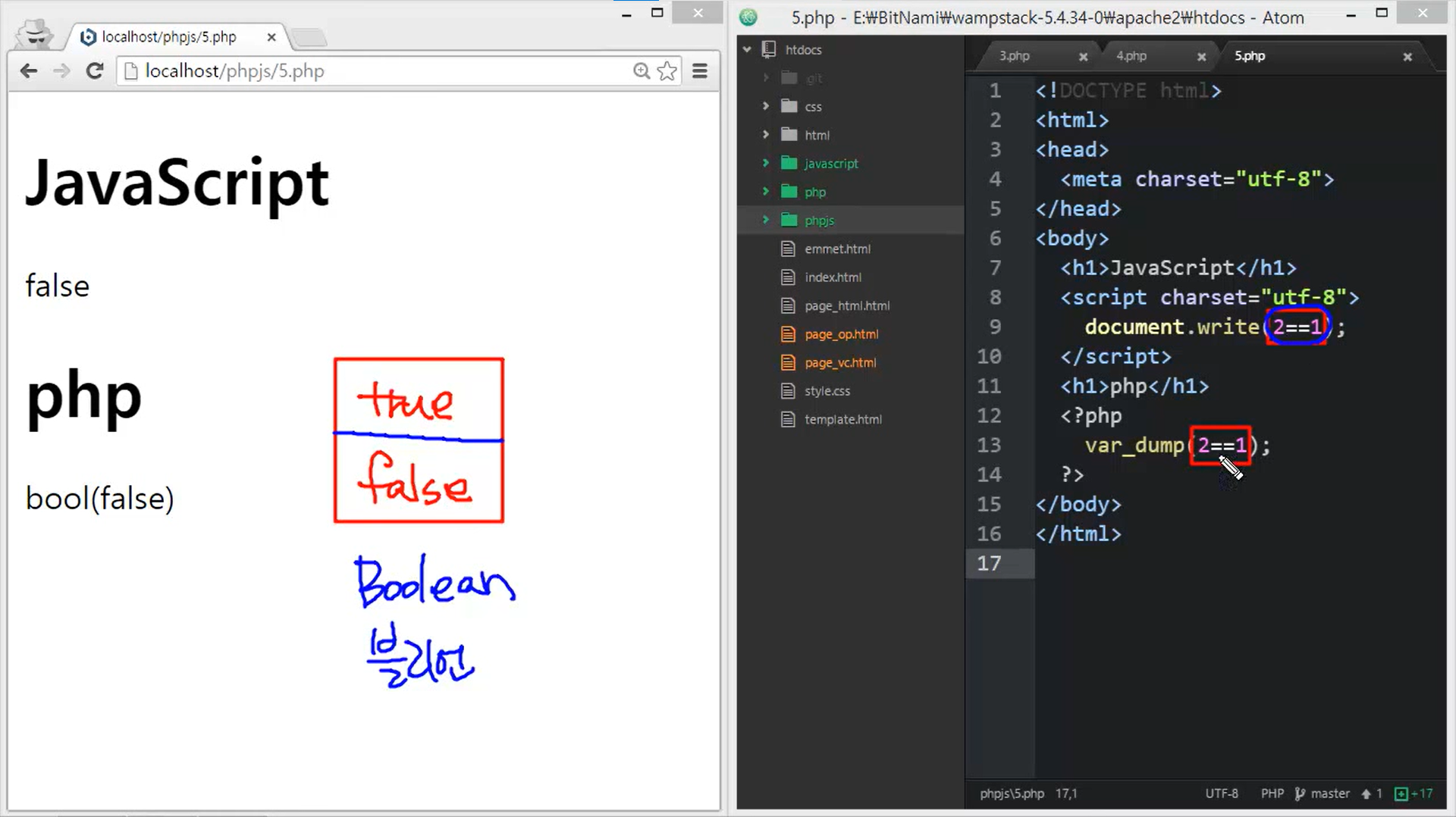The height and width of the screenshot is (817, 1456).
Task: Open a new Chrome tab
Action: [308, 37]
